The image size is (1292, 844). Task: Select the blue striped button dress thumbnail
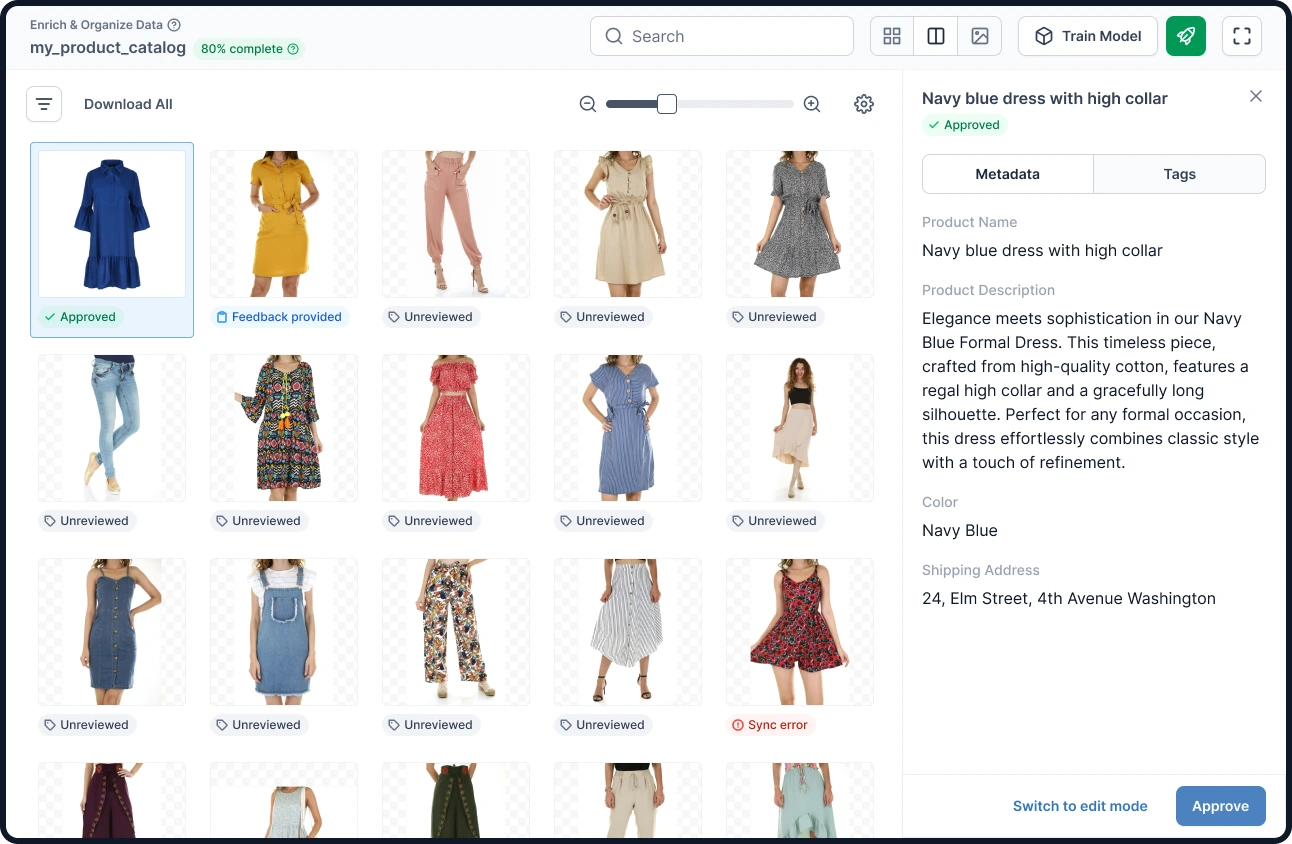(x=628, y=428)
